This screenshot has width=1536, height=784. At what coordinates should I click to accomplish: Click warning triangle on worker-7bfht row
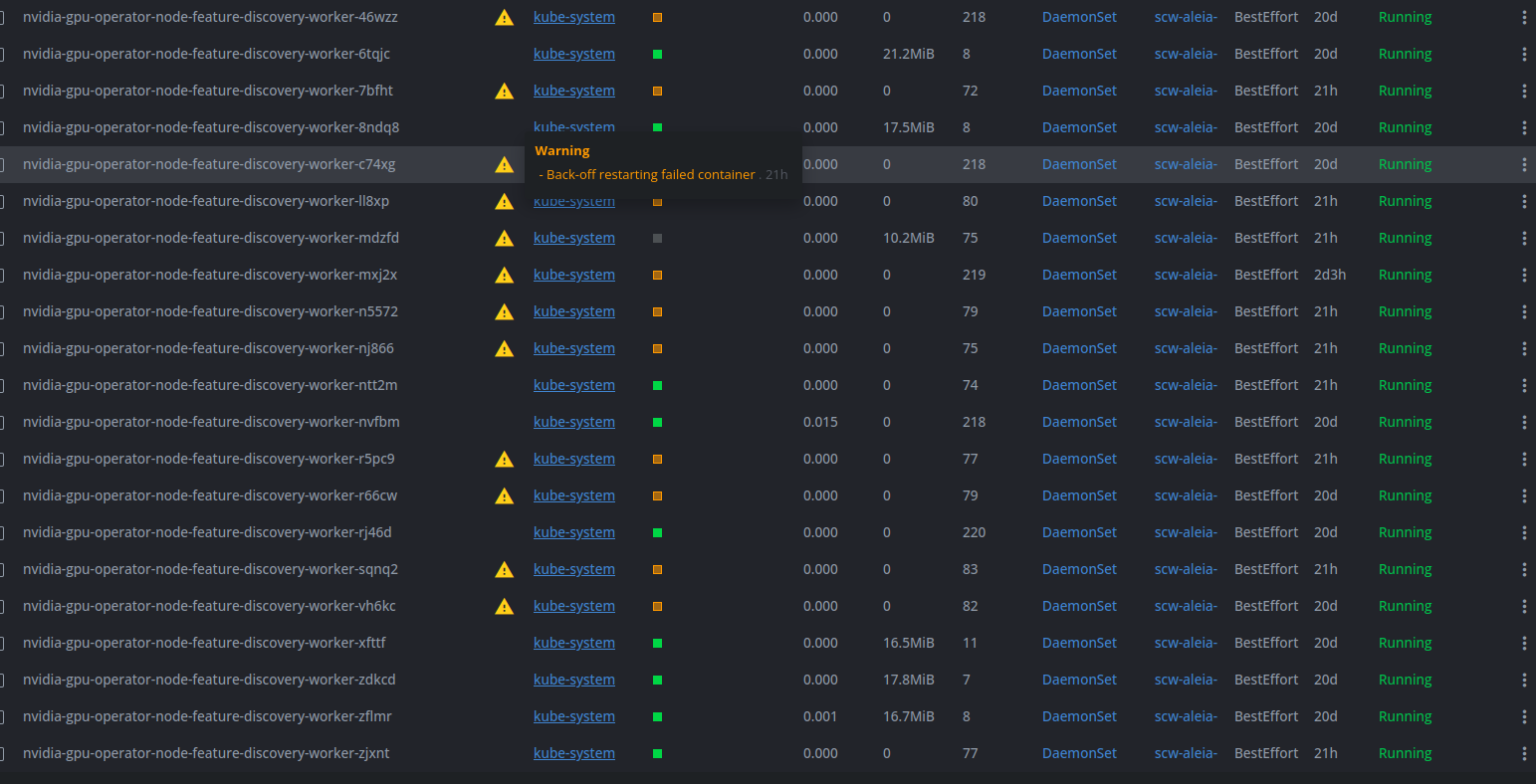point(505,91)
